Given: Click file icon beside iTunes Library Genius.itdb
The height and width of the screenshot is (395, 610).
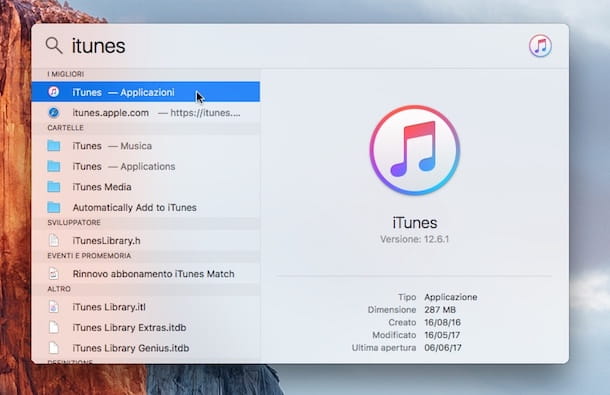Looking at the screenshot, I should 54,348.
